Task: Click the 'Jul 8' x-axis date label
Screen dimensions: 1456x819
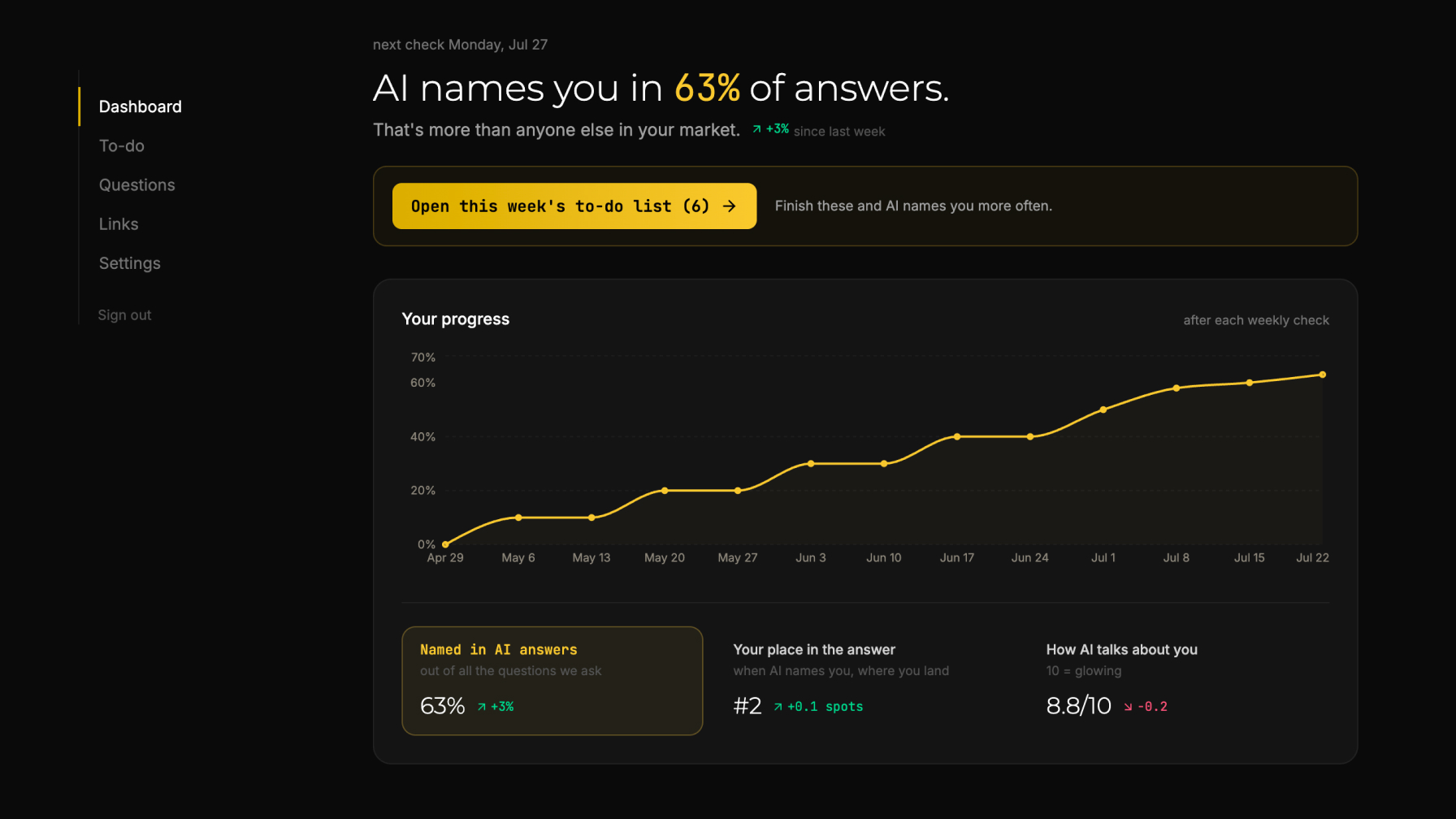Action: pos(1176,558)
